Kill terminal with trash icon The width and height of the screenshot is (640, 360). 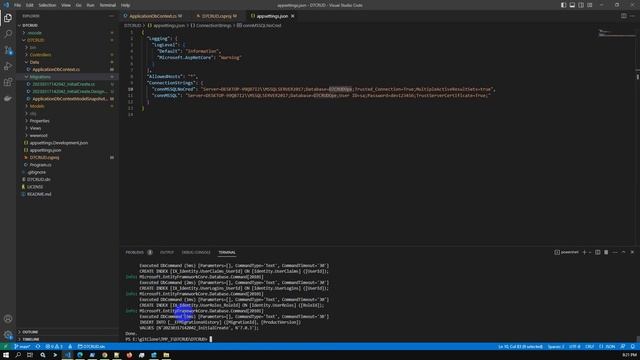pyautogui.click(x=606, y=252)
